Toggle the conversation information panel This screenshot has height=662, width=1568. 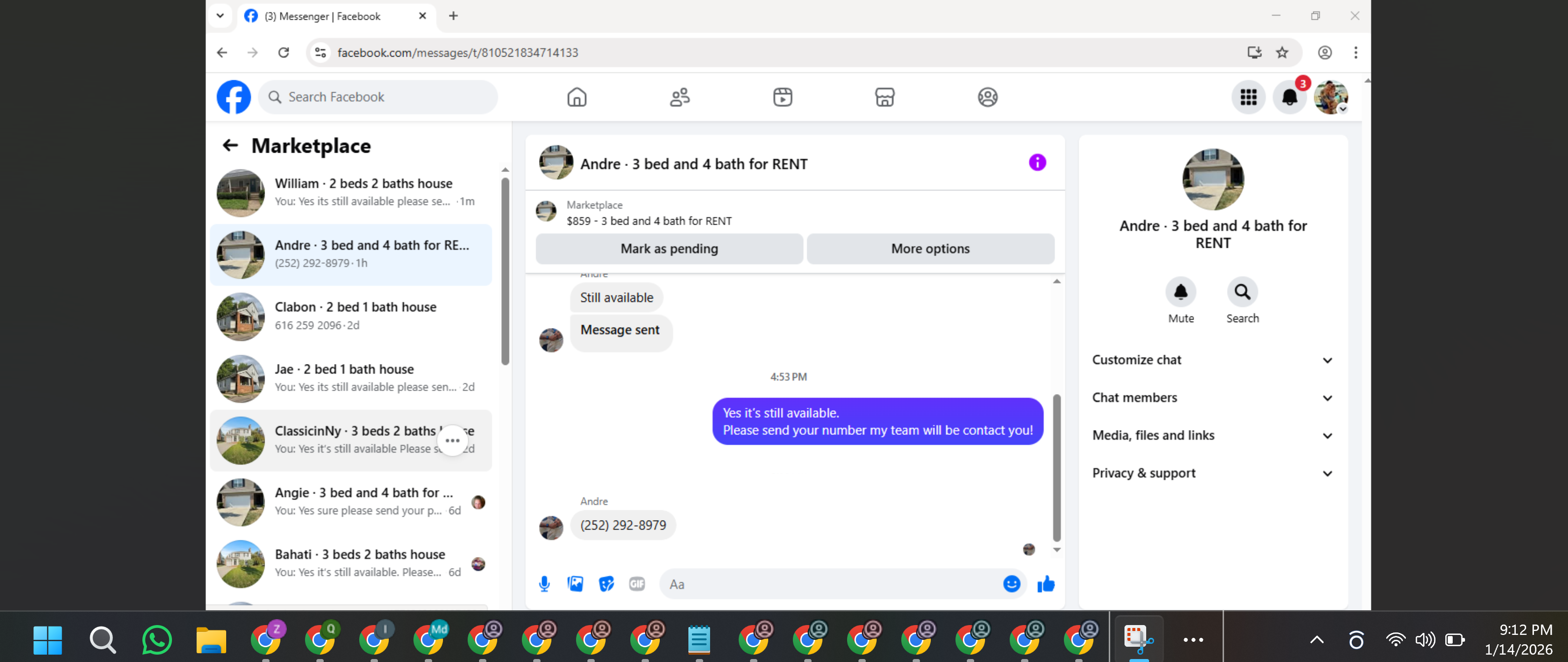[1037, 163]
